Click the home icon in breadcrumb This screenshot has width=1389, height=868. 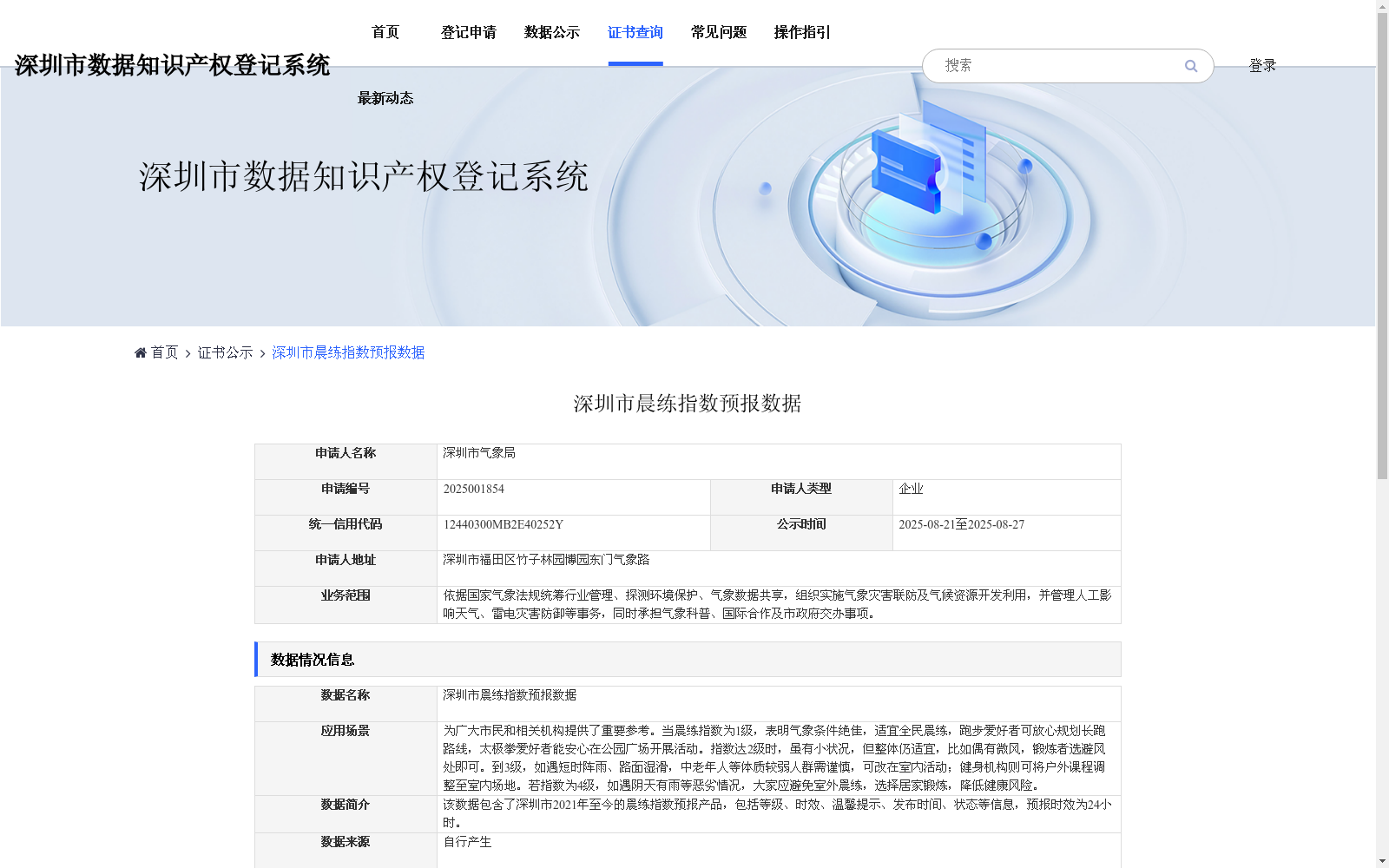pos(141,352)
